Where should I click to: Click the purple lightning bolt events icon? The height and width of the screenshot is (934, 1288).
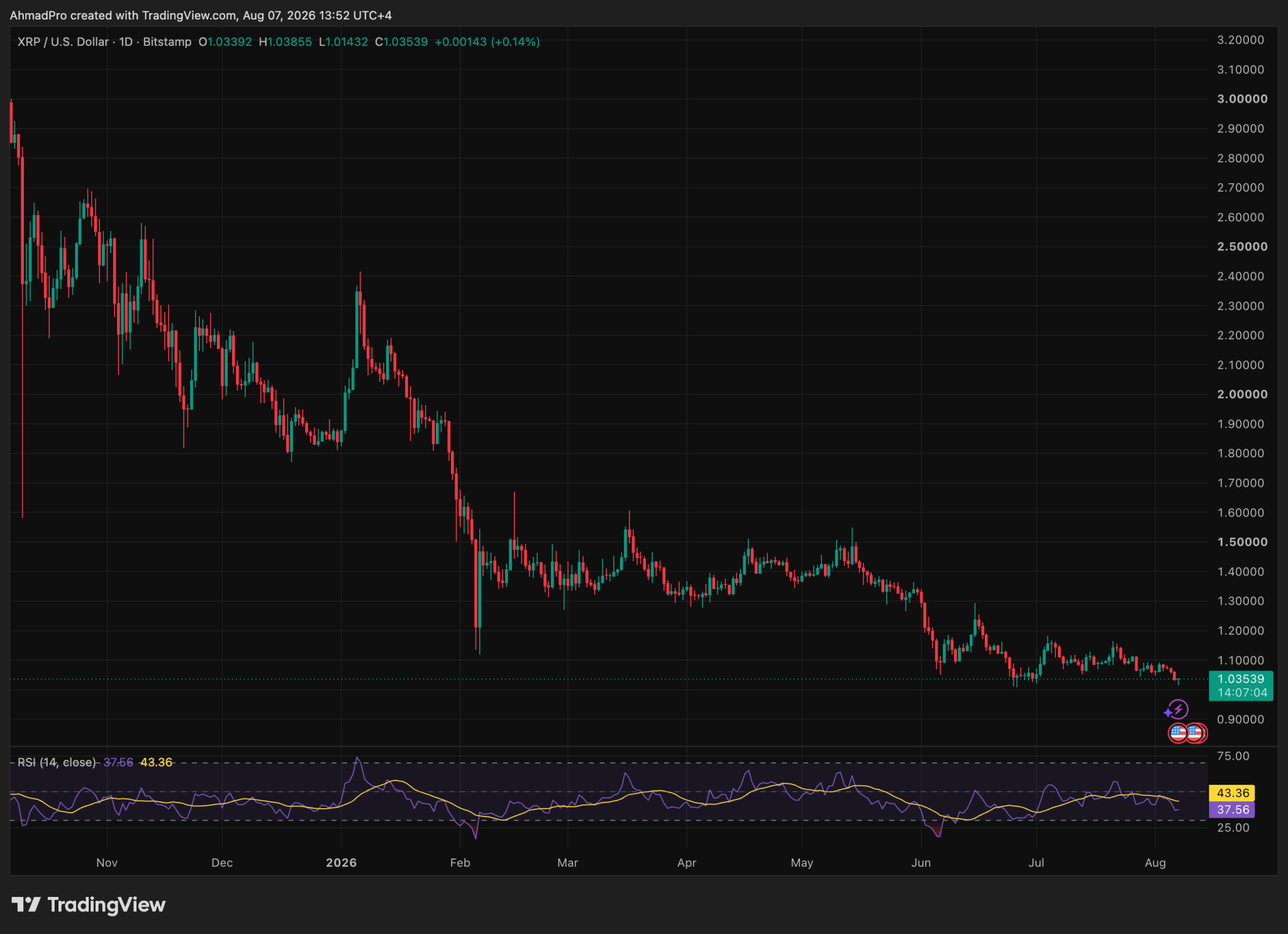tap(1177, 710)
